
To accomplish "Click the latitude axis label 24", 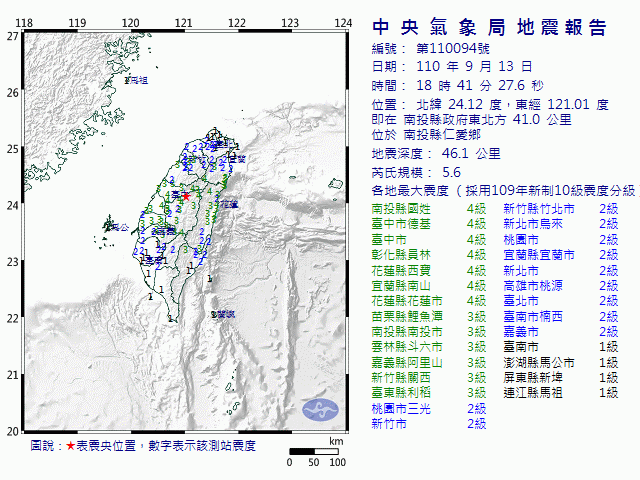I will (13, 205).
